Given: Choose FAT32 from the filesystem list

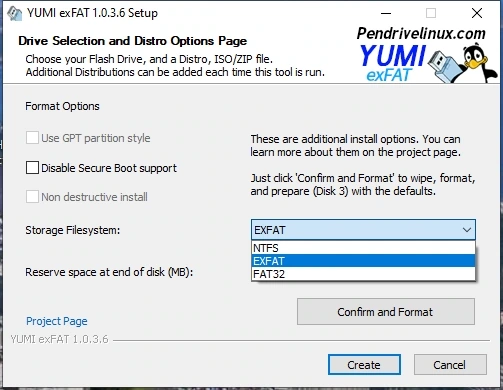Looking at the screenshot, I should pyautogui.click(x=363, y=274).
